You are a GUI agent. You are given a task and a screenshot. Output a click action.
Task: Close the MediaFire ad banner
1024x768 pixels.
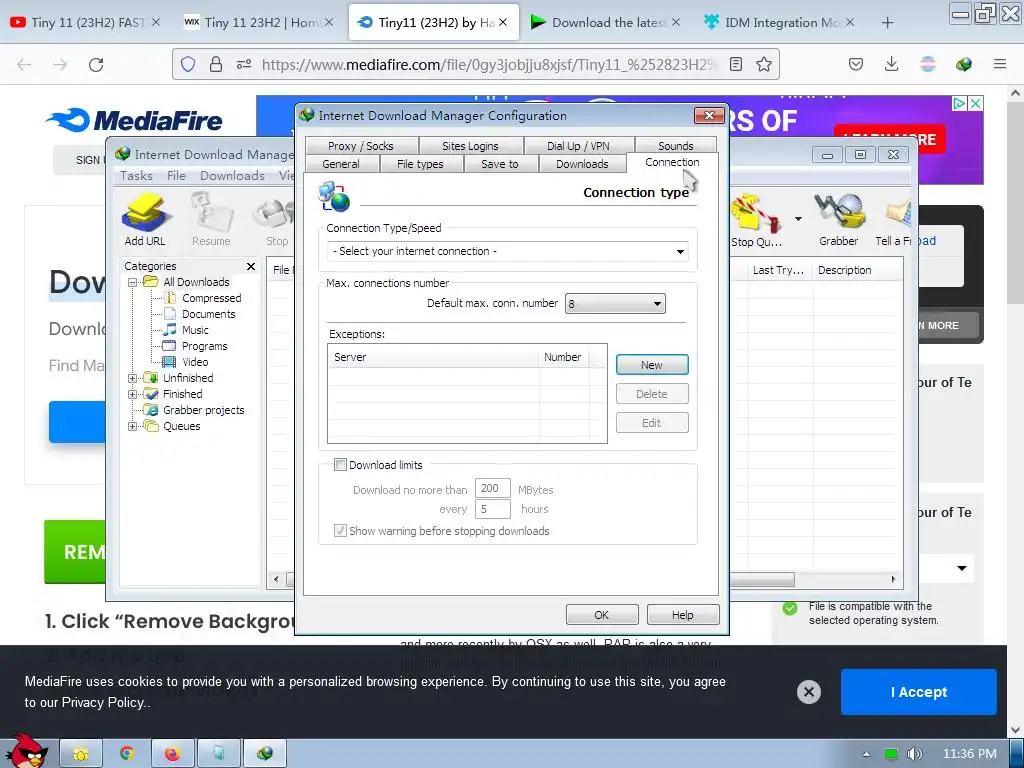[975, 103]
